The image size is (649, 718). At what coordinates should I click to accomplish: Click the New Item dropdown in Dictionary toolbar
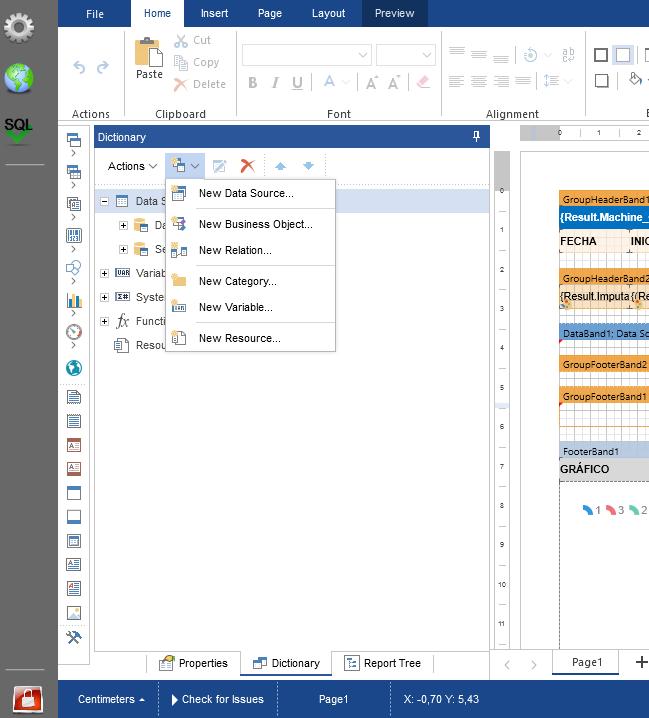[x=185, y=166]
